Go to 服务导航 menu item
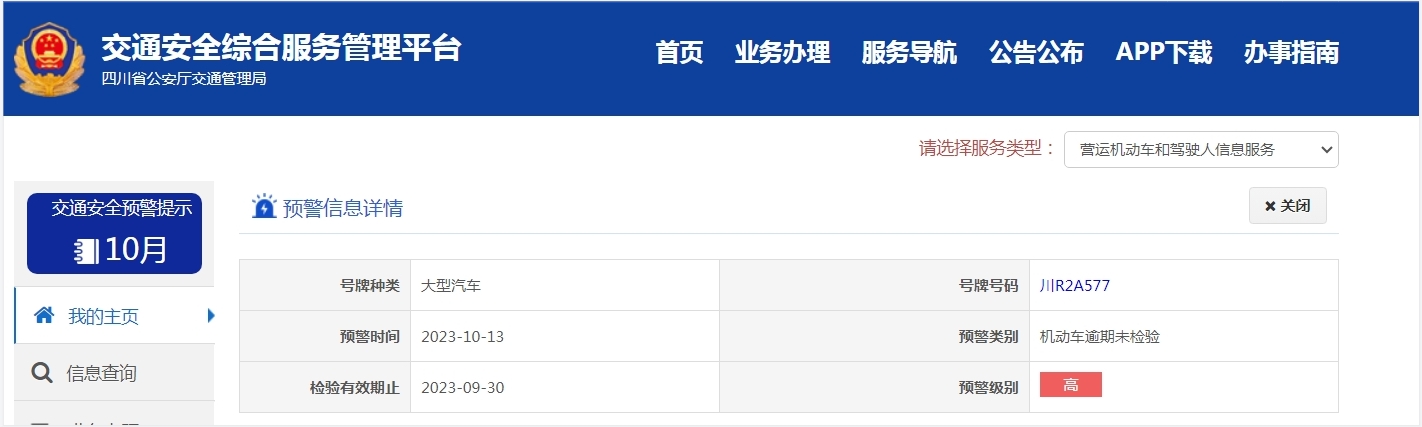The image size is (1422, 427). (909, 52)
